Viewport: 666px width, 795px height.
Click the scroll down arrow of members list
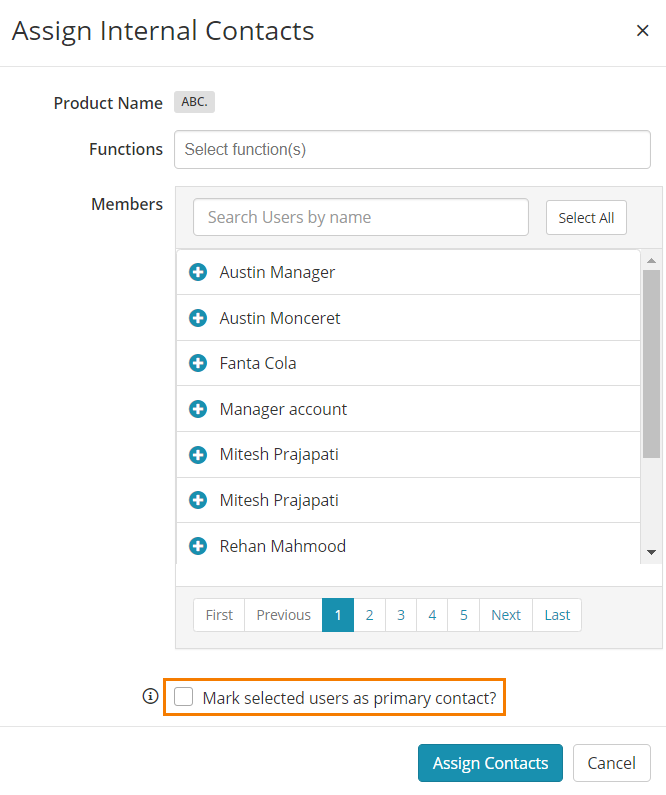(x=651, y=552)
